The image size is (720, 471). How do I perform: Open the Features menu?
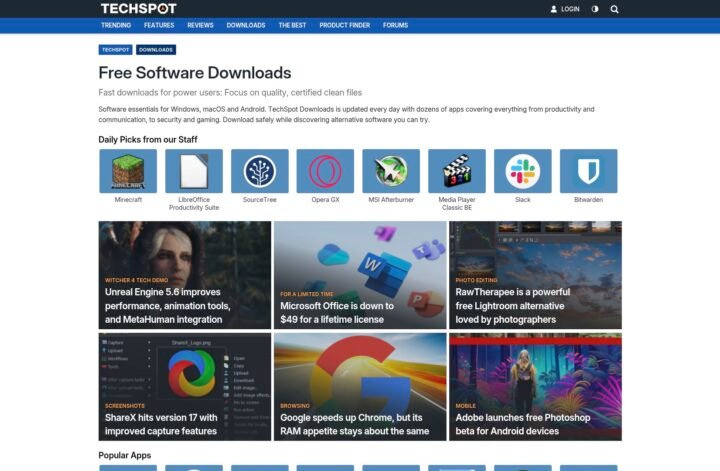159,25
